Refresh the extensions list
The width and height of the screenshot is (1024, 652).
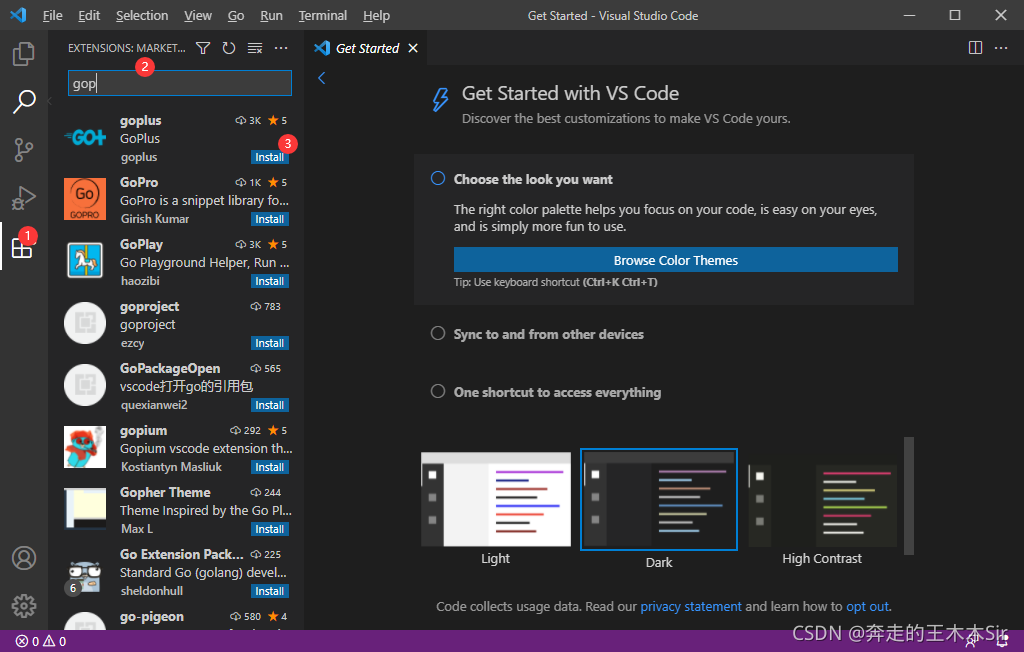click(229, 48)
